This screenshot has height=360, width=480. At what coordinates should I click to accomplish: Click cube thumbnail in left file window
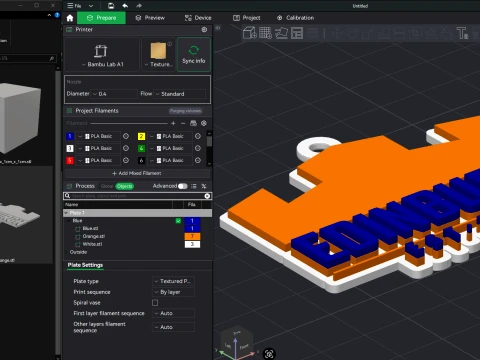pyautogui.click(x=20, y=118)
